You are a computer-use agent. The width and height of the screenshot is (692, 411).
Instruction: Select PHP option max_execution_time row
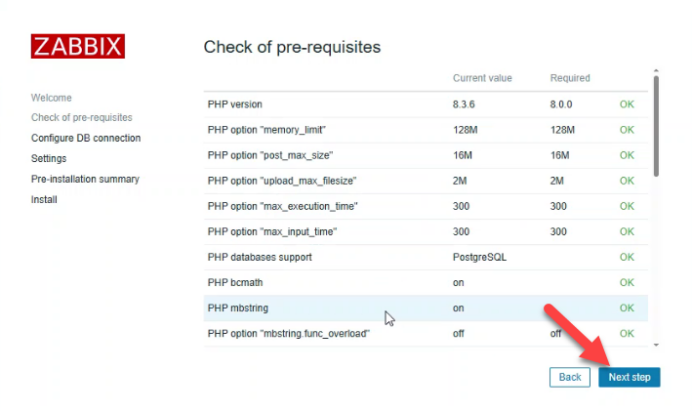(x=420, y=206)
